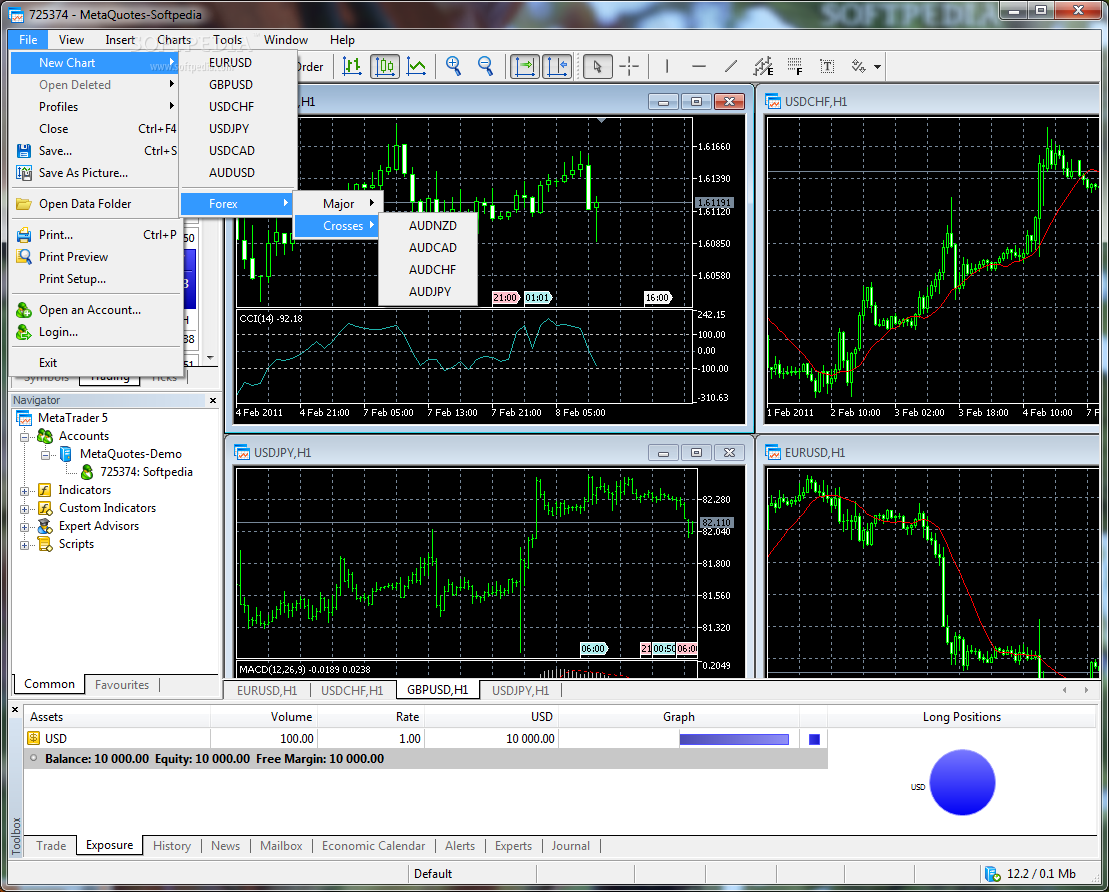Select 725374: Softpedia account

pos(146,472)
